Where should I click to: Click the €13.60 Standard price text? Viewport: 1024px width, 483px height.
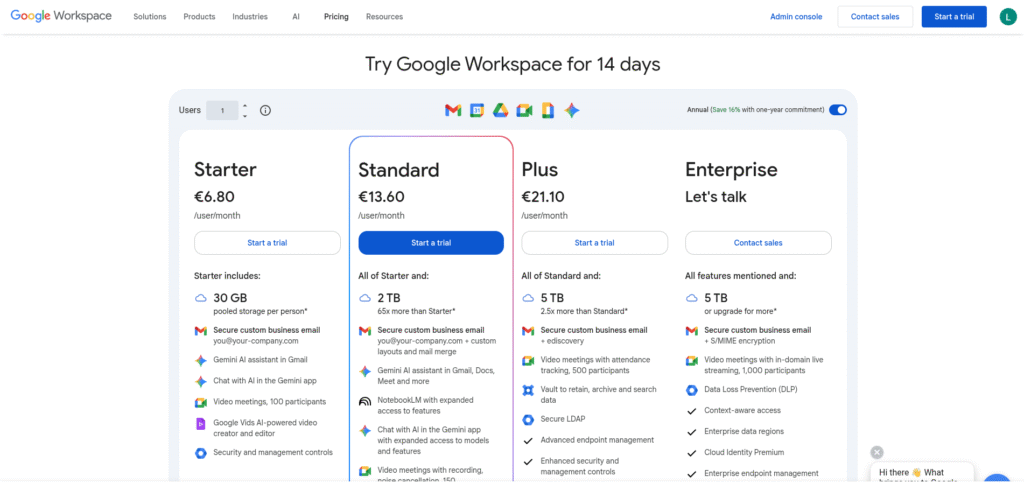[381, 196]
